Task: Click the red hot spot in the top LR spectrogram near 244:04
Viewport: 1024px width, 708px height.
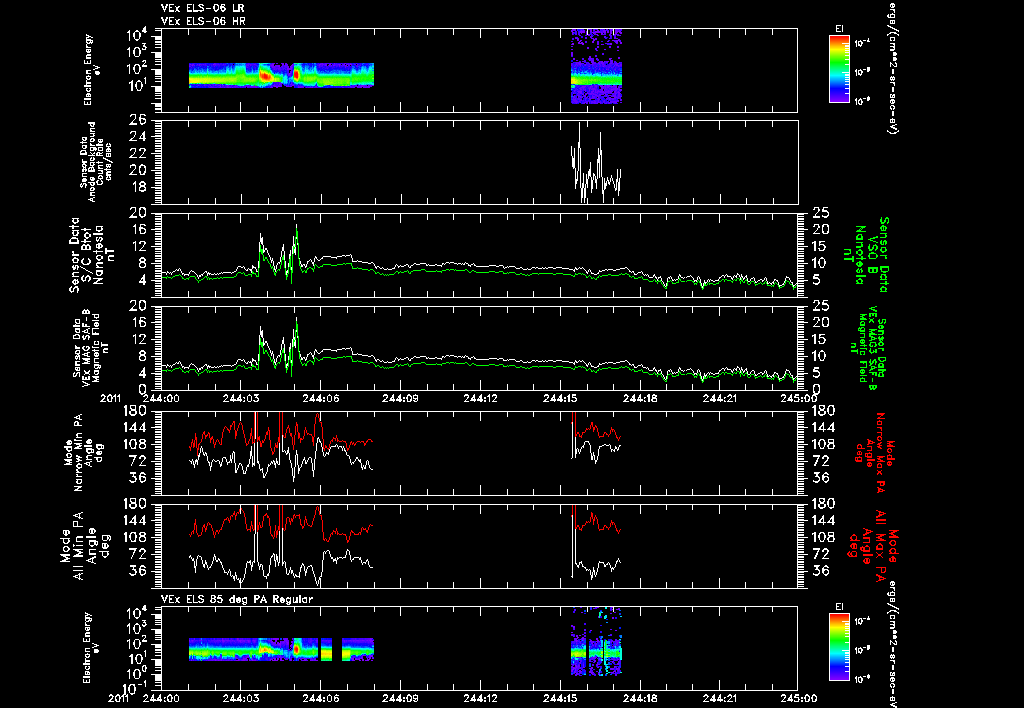Action: click(x=265, y=76)
